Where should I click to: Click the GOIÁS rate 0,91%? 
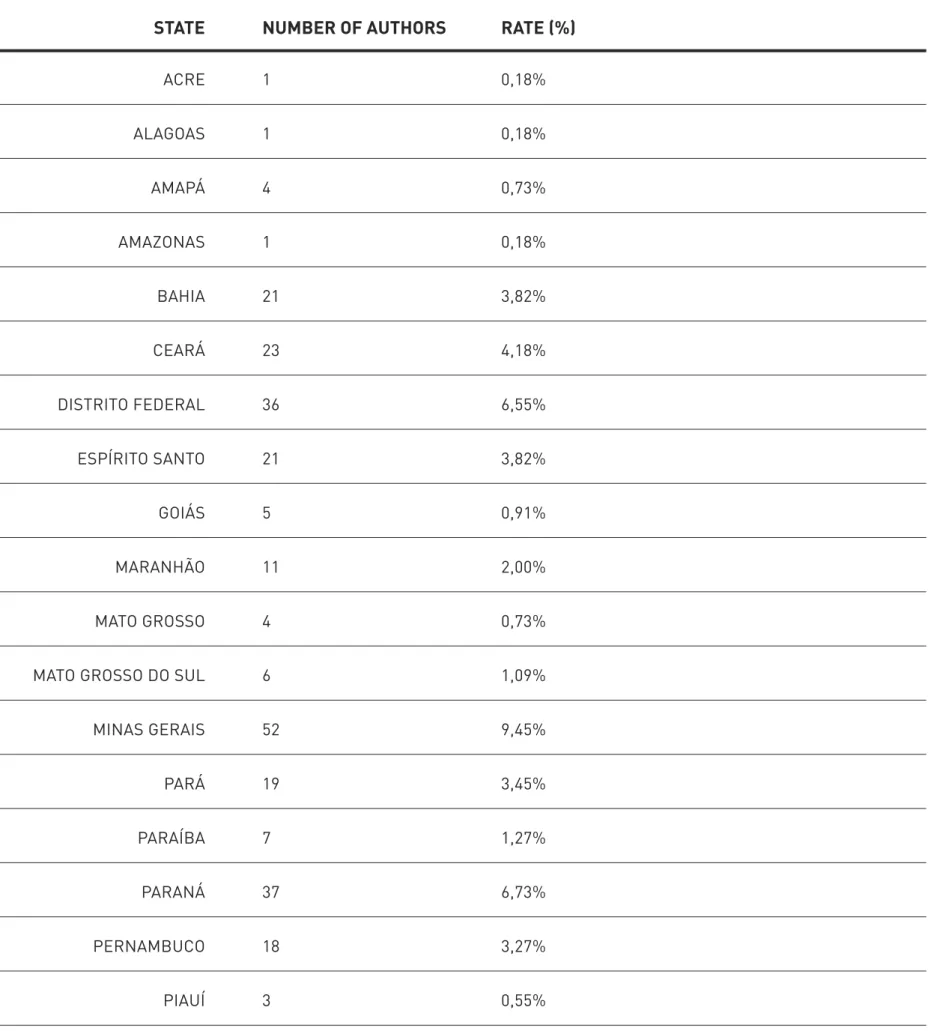click(x=523, y=513)
